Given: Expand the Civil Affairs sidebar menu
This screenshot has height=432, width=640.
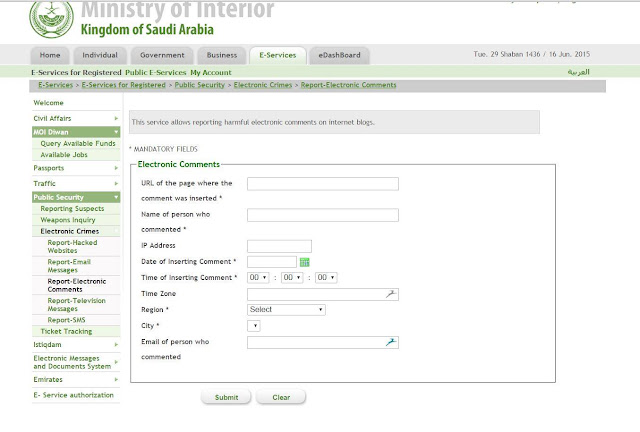Looking at the screenshot, I should pyautogui.click(x=76, y=118).
